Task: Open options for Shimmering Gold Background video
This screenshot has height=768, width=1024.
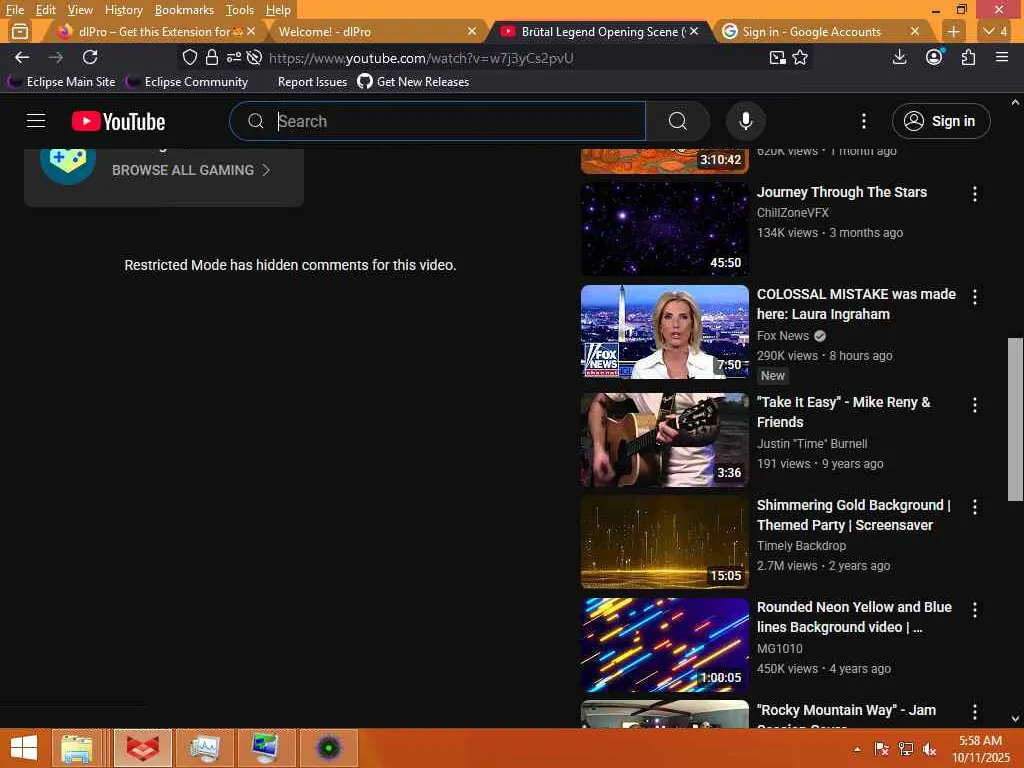Action: [974, 507]
